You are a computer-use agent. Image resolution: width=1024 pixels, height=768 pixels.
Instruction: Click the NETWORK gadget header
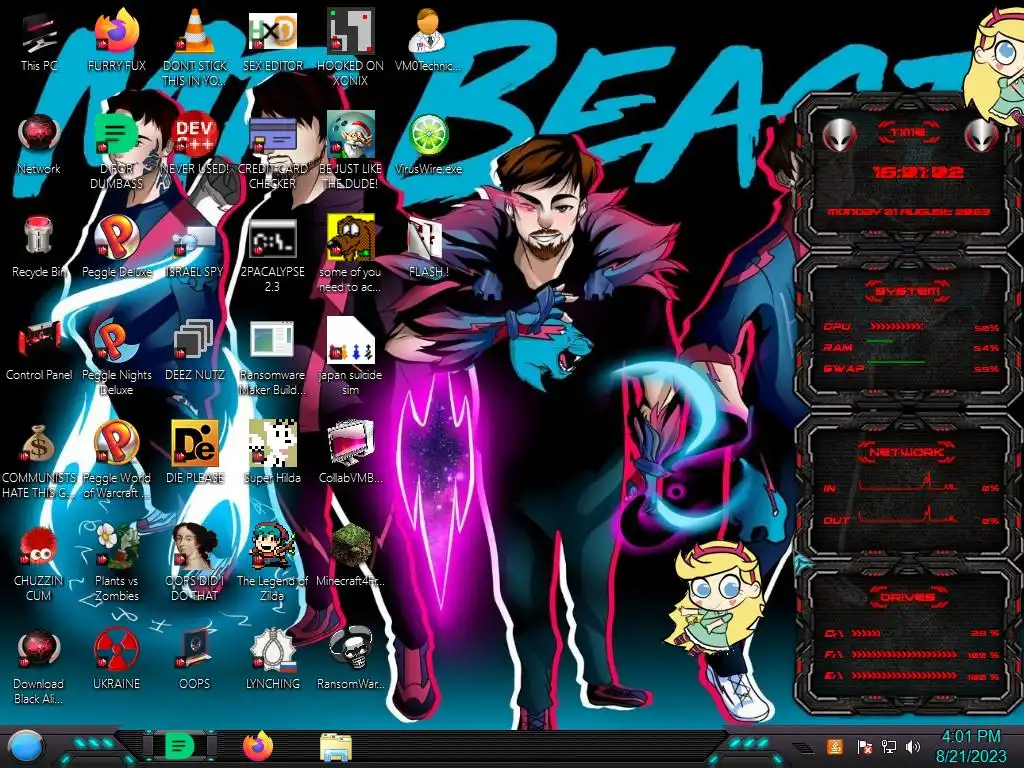[x=907, y=451]
